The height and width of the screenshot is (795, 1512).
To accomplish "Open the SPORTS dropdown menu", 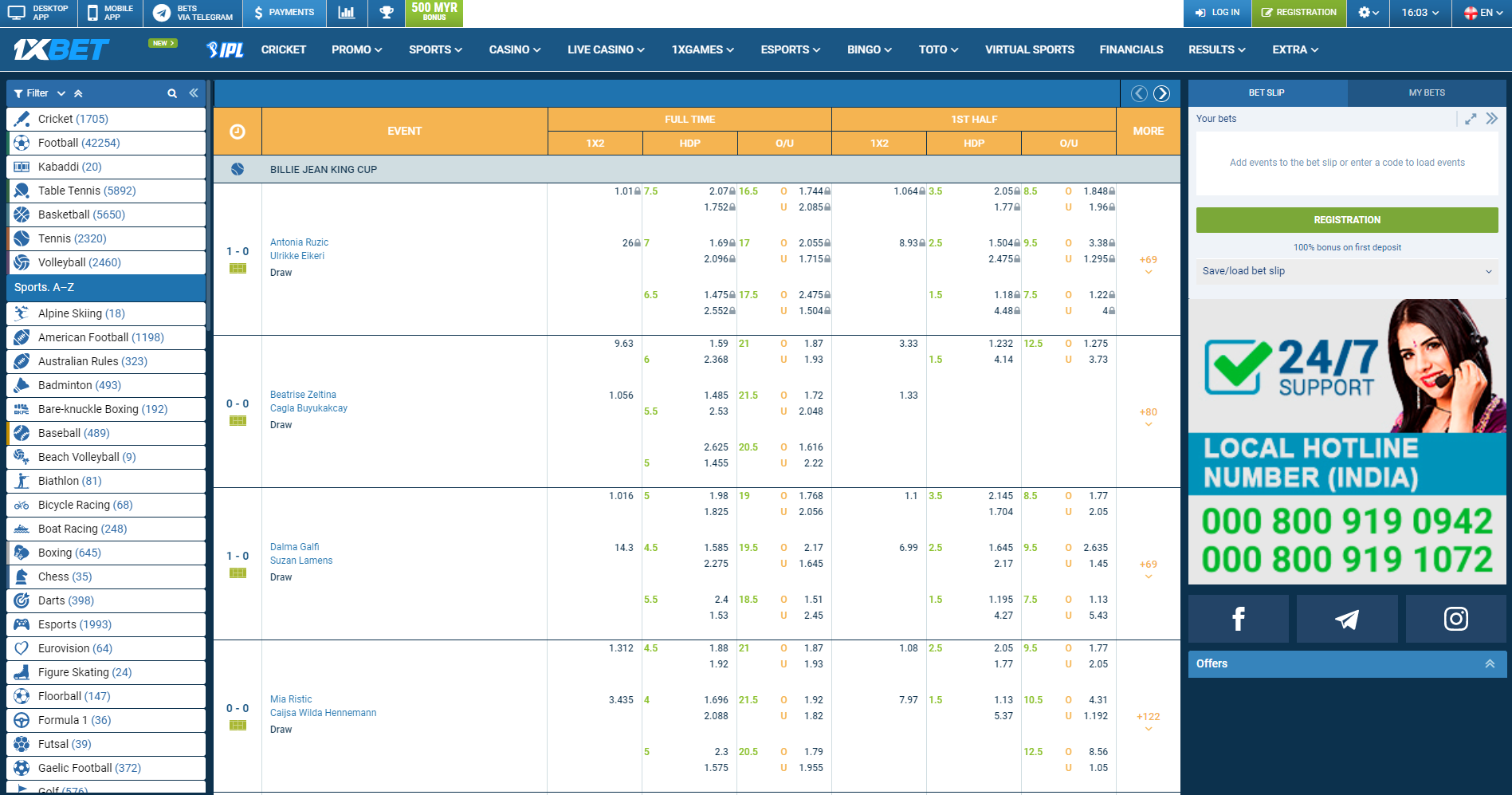I will [435, 49].
